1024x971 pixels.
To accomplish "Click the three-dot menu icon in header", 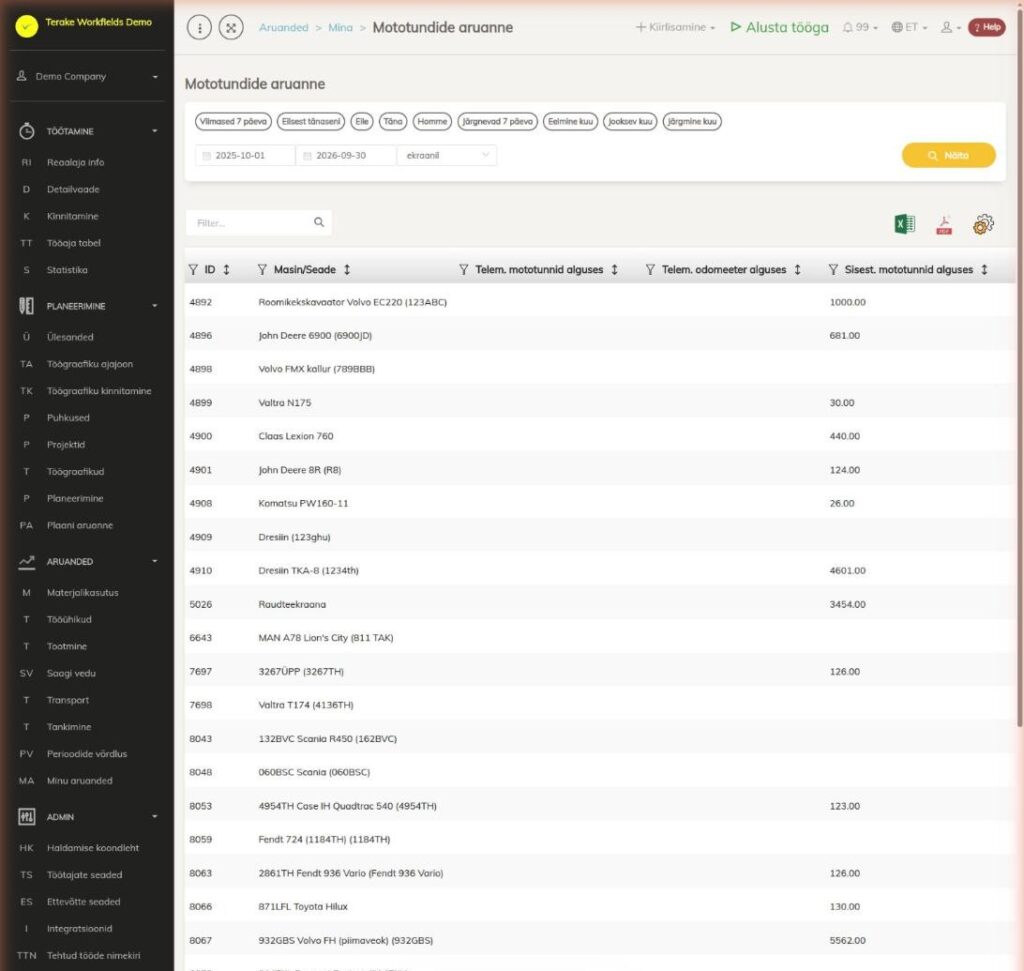I will (x=199, y=27).
